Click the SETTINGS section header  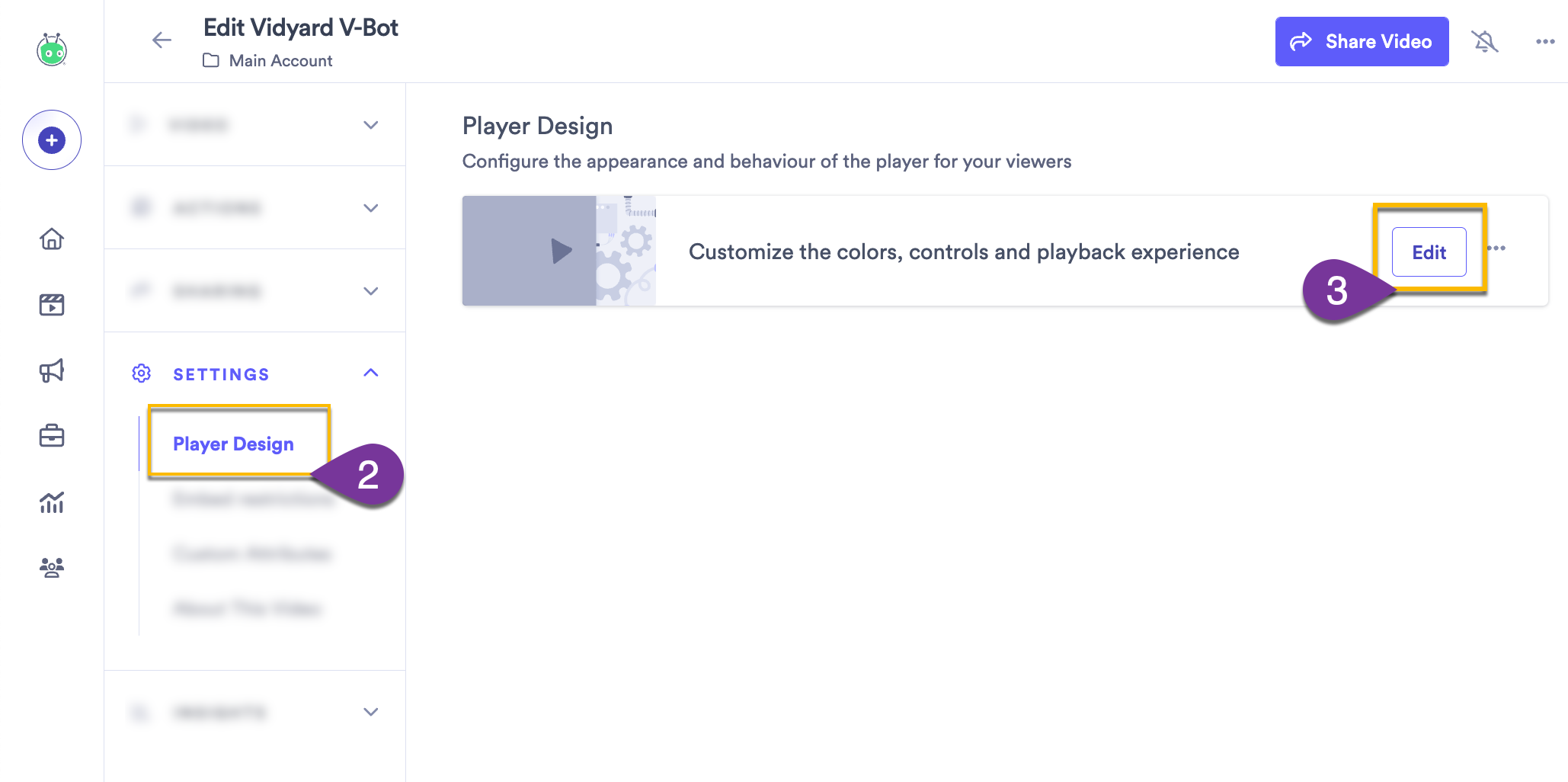coord(254,373)
